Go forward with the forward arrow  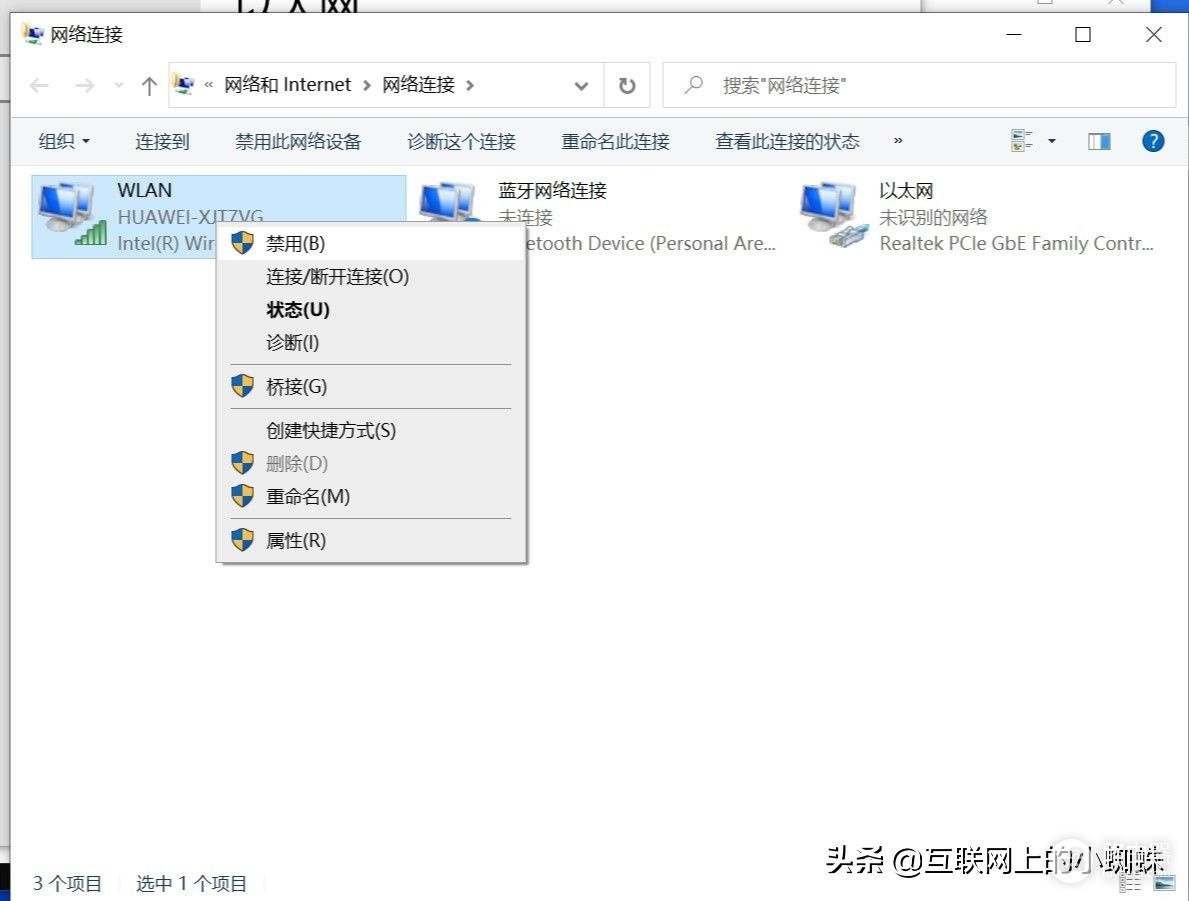coord(85,86)
